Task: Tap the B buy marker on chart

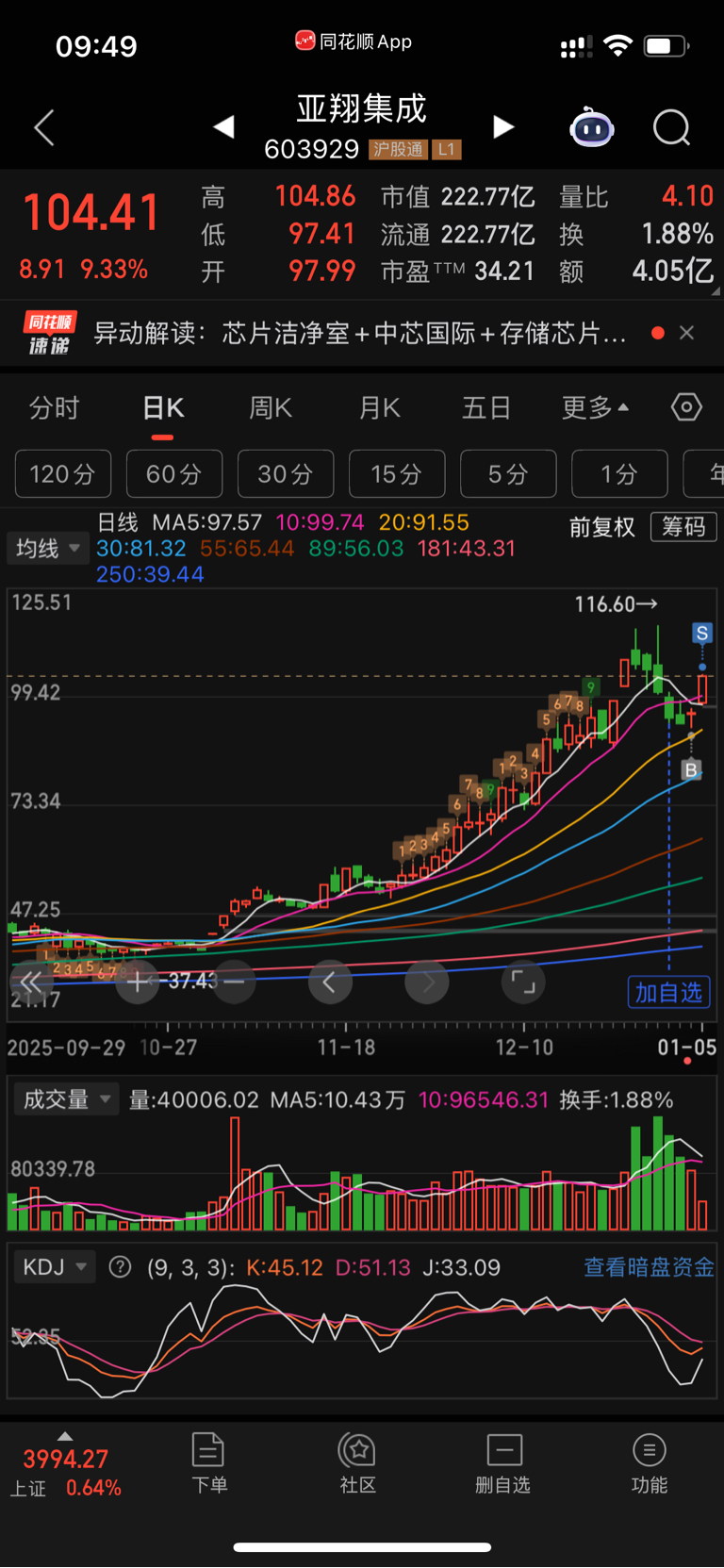Action: coord(691,770)
